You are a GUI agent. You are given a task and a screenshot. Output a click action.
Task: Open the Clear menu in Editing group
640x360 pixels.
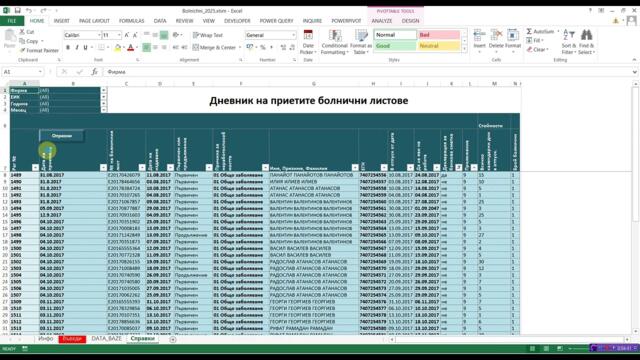[x=537, y=49]
